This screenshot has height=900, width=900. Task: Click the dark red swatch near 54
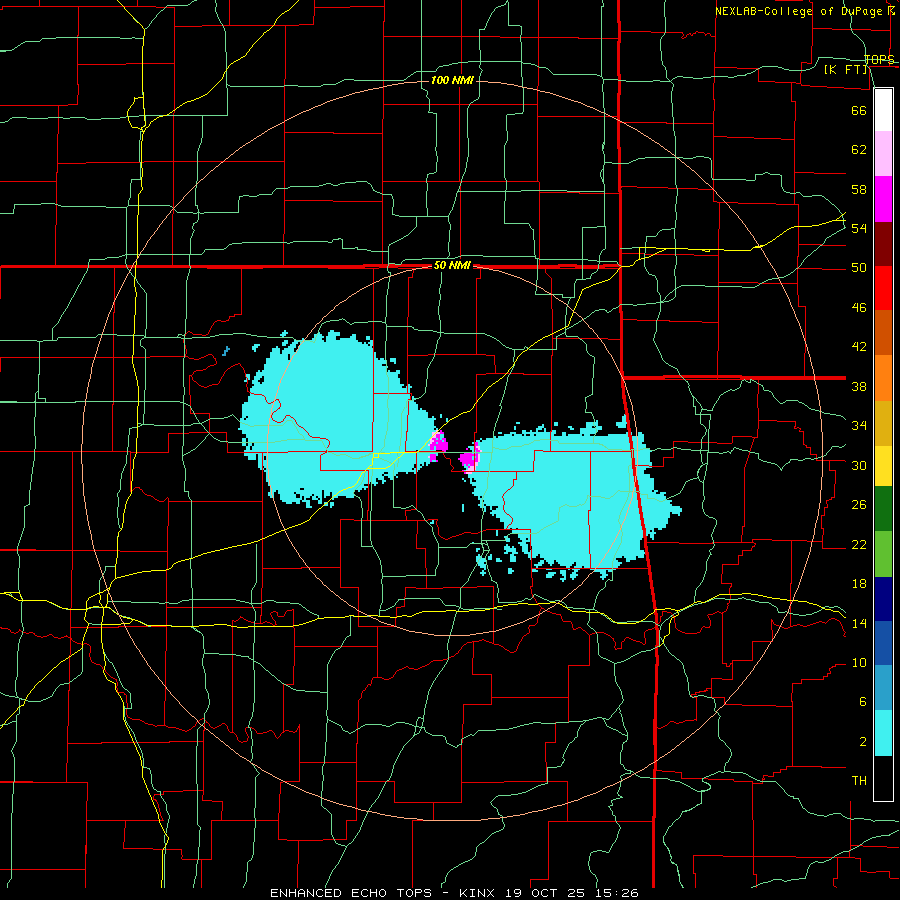pyautogui.click(x=883, y=244)
